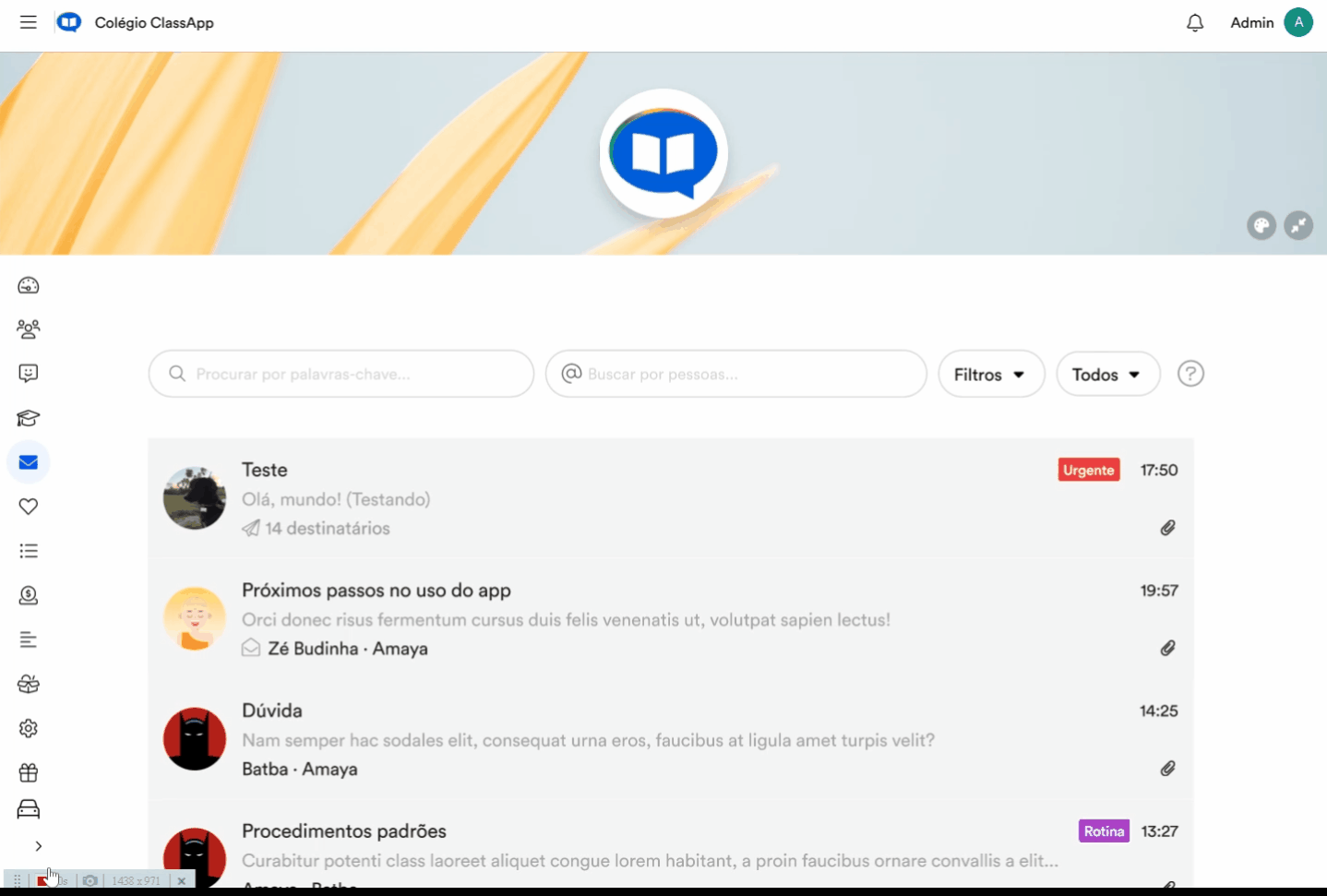The width and height of the screenshot is (1327, 896).
Task: Open the Procedimentos padrões message
Action: coord(671,845)
